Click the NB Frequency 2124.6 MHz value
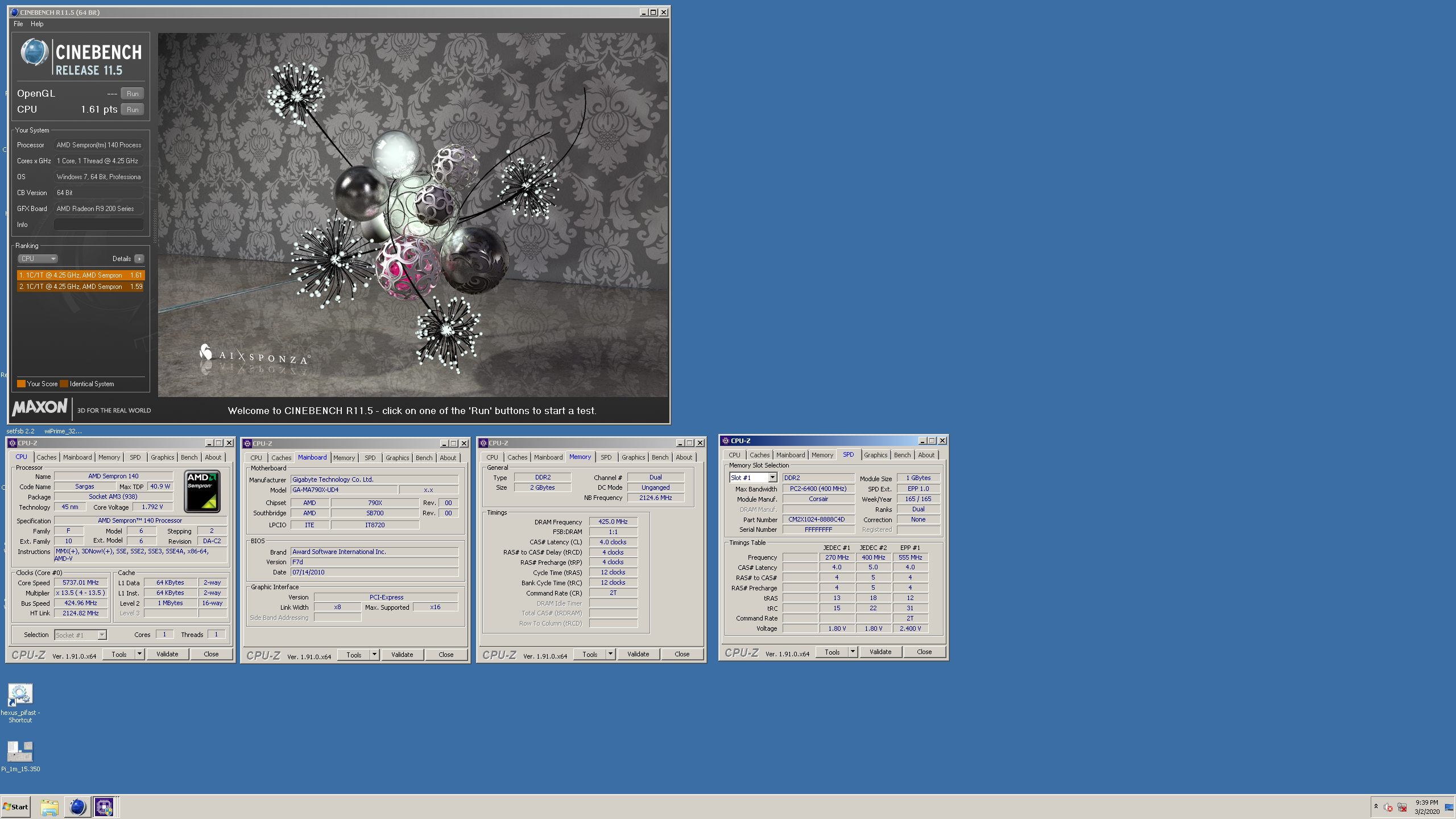Screen dimensions: 1456x819 656,498
